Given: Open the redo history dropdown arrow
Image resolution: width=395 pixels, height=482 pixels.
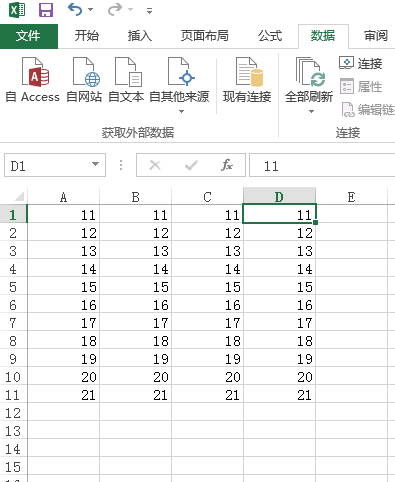Looking at the screenshot, I should (131, 10).
